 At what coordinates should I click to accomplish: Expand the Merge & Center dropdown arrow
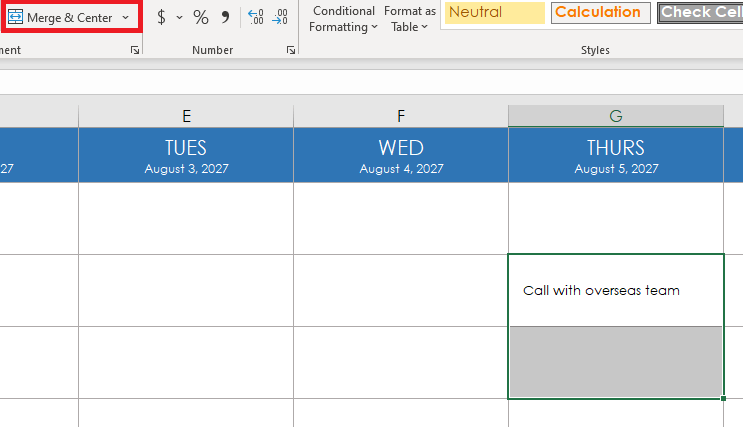125,18
